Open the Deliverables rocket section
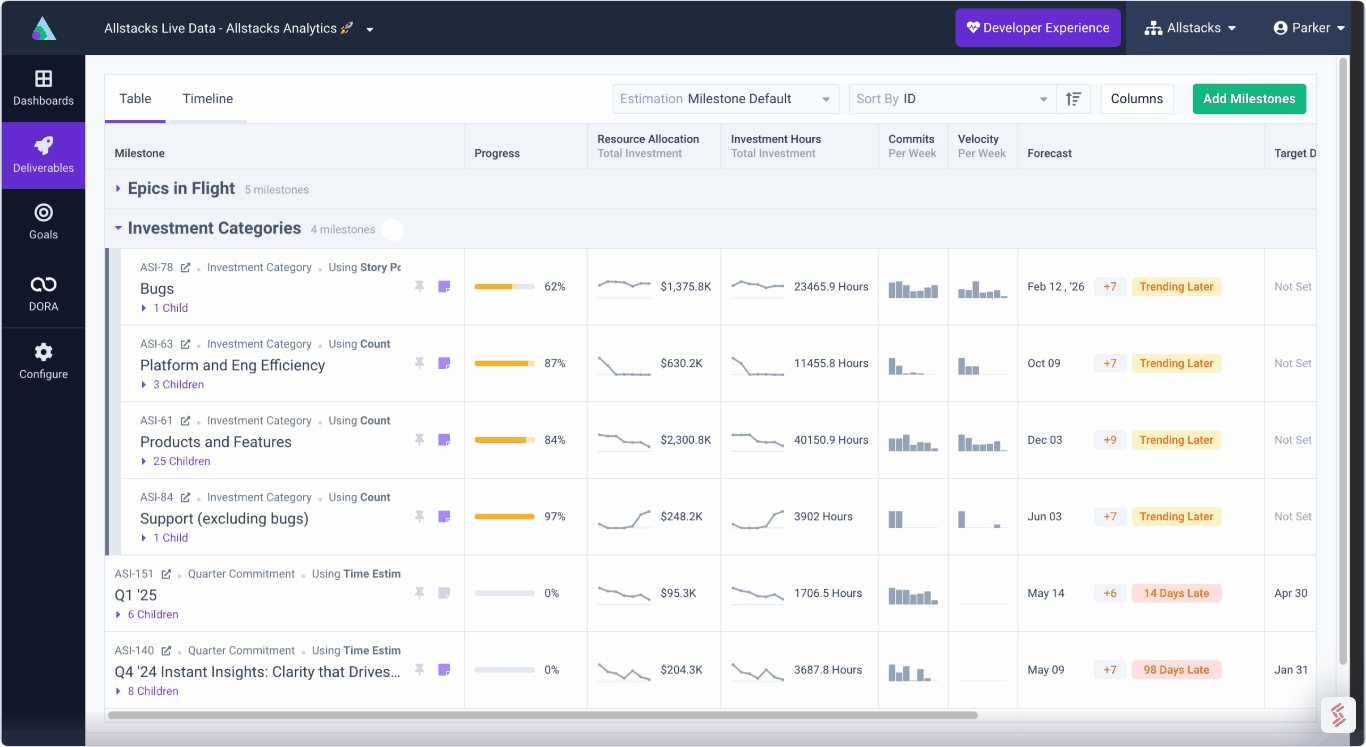This screenshot has width=1366, height=747. 43,155
